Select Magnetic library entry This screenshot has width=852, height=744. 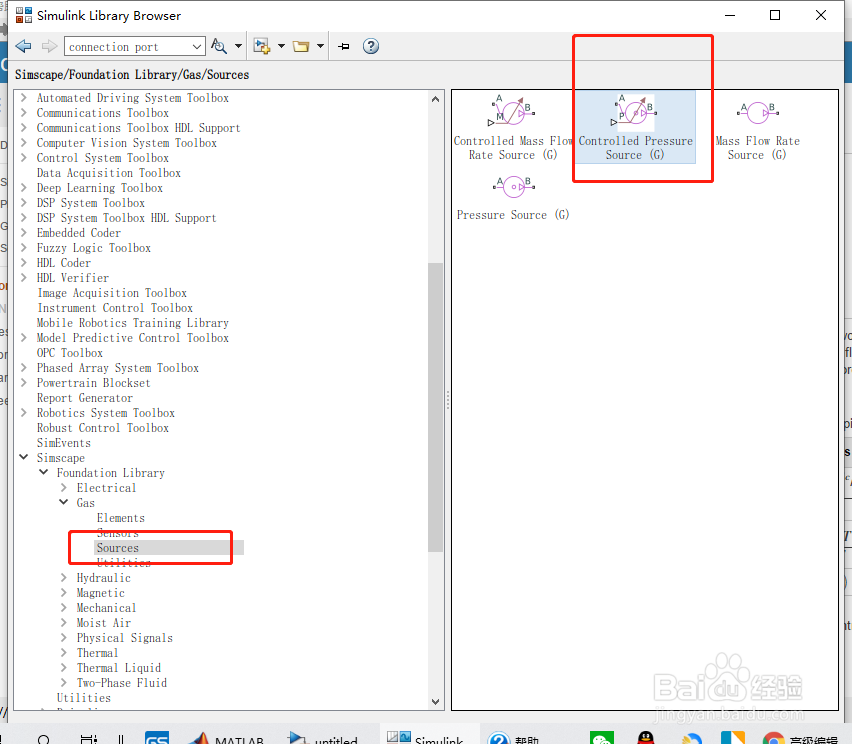(101, 593)
